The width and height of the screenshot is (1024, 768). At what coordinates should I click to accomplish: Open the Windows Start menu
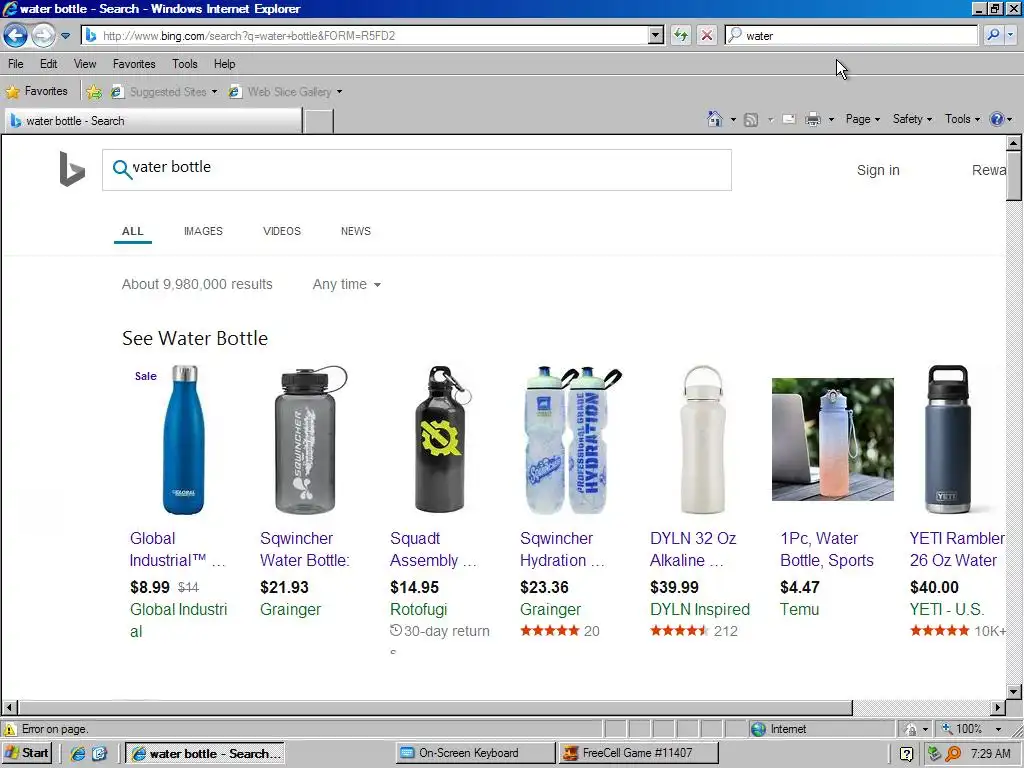tap(27, 753)
